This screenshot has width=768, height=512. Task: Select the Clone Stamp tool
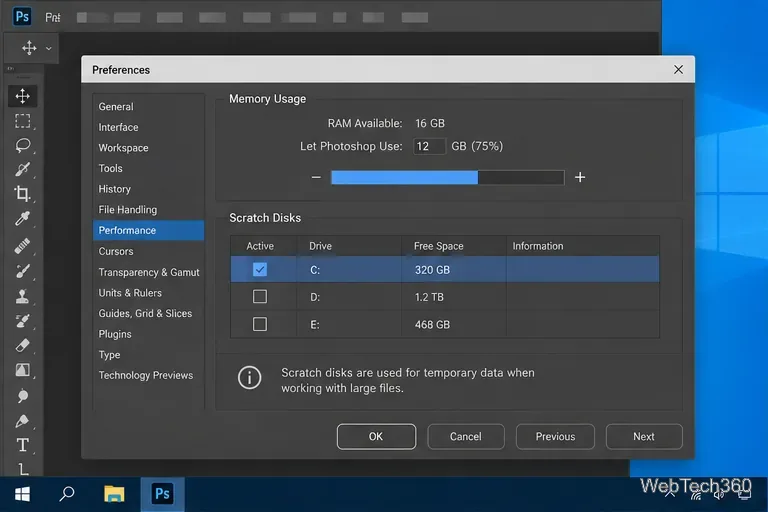[x=23, y=296]
